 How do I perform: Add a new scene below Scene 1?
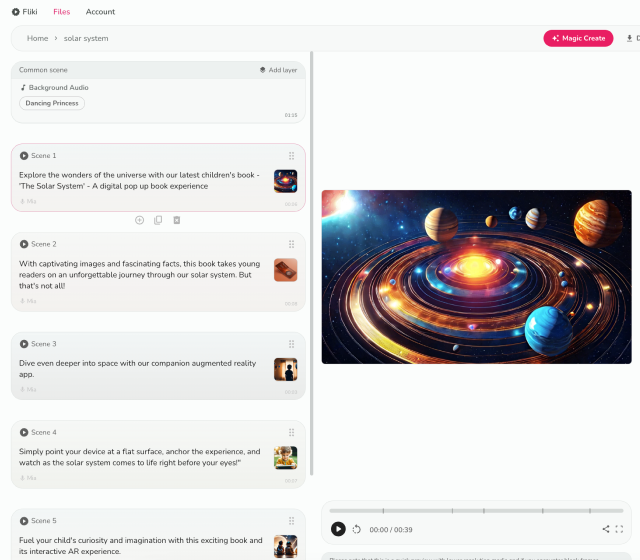point(139,220)
